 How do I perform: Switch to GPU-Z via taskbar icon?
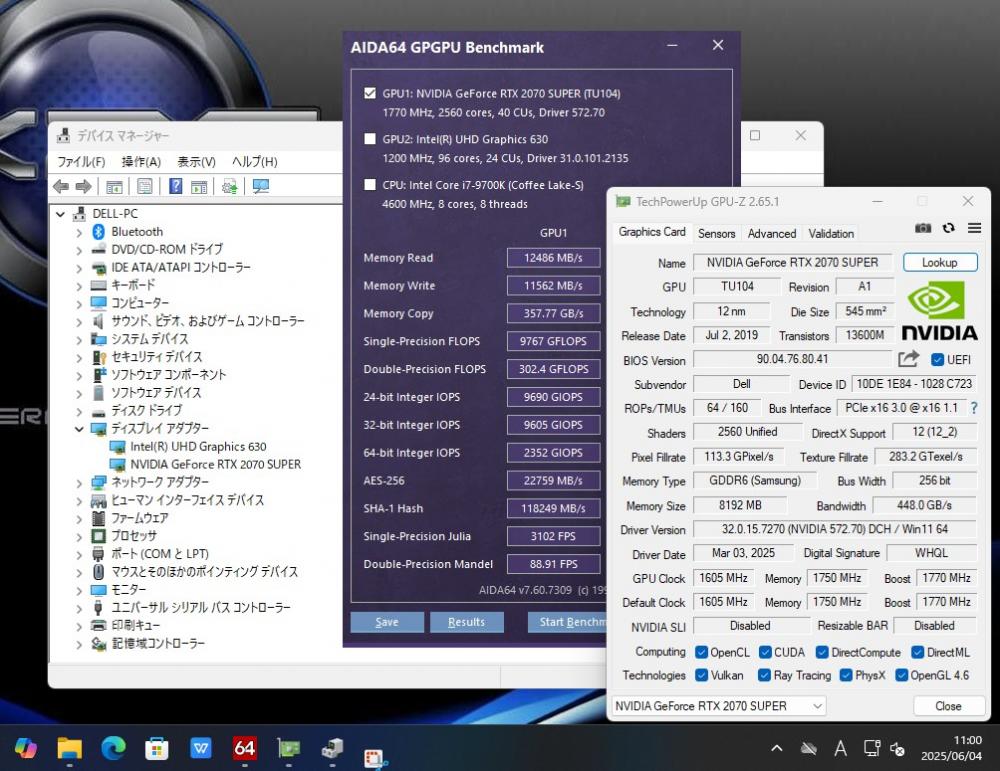click(x=288, y=747)
